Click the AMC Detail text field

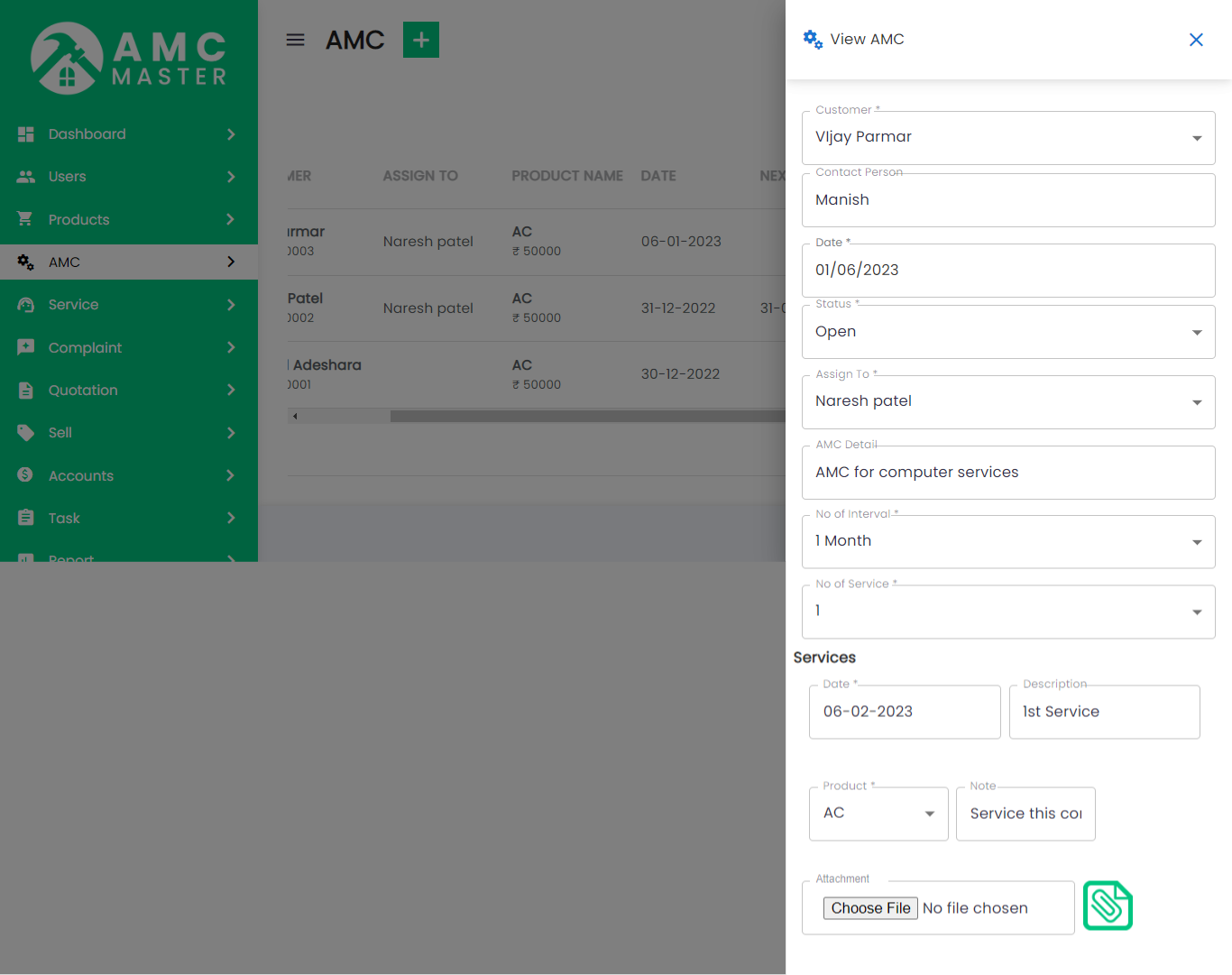tap(1007, 473)
